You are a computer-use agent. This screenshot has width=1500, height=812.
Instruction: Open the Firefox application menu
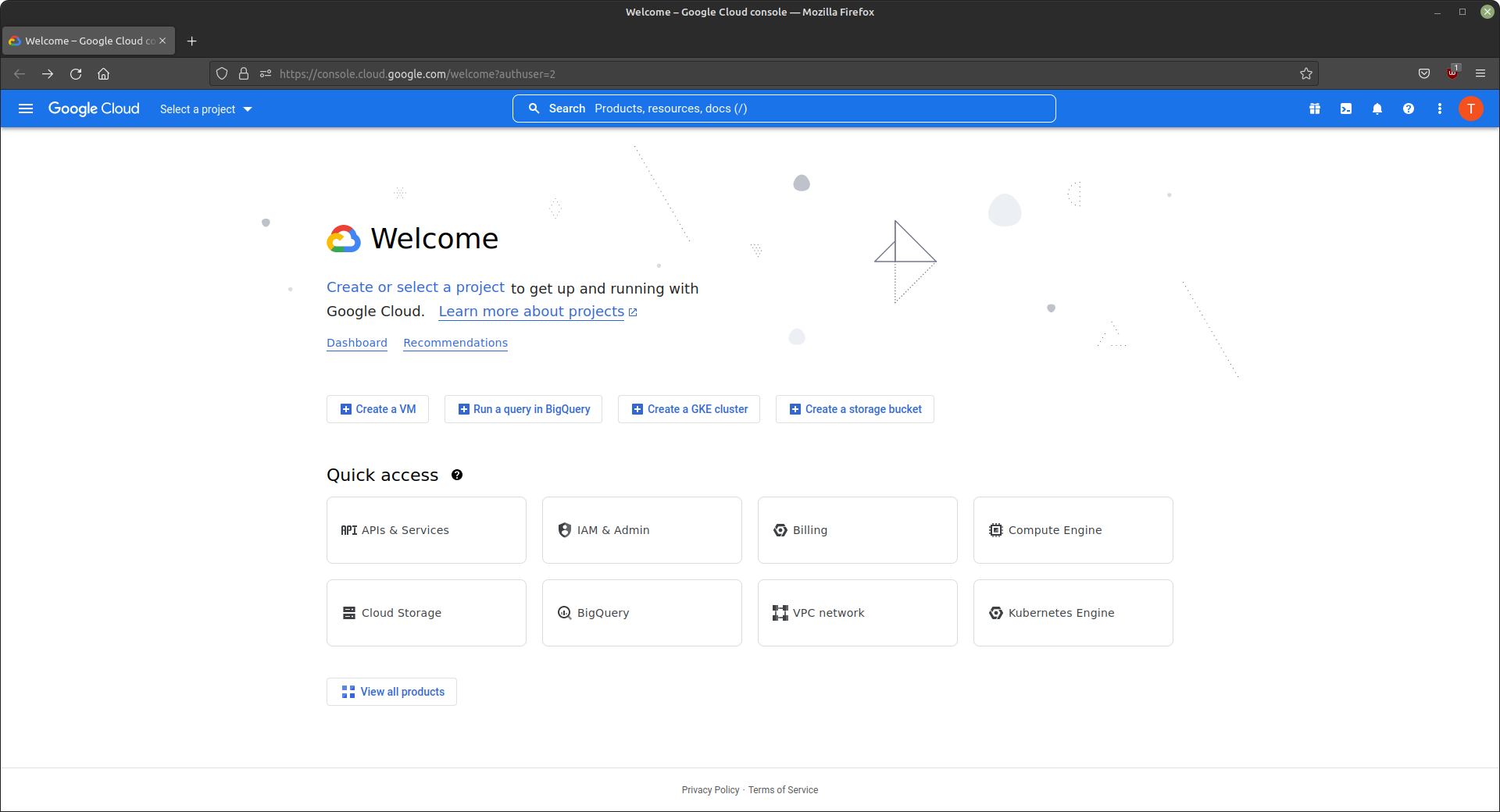(x=1480, y=73)
